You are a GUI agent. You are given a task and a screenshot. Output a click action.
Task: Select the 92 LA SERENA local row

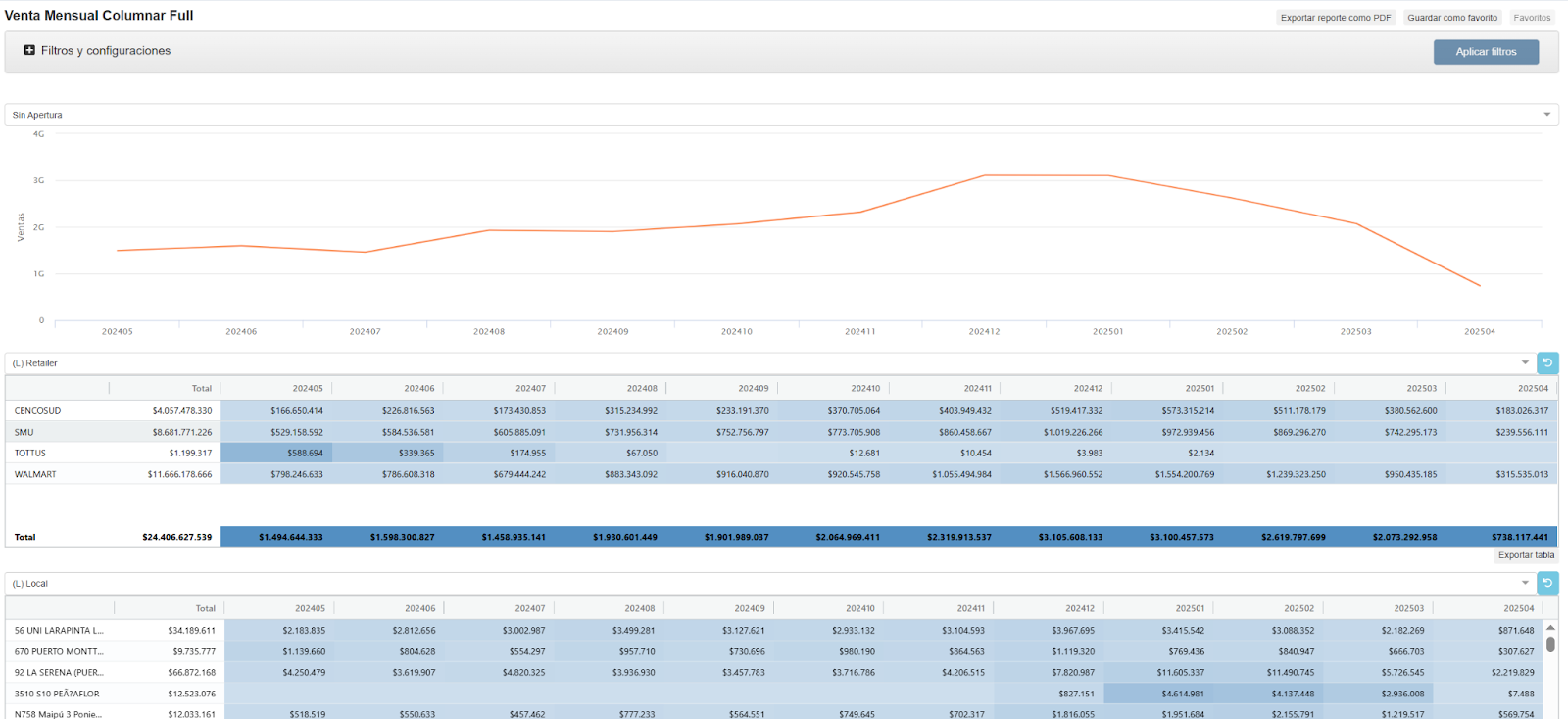click(x=59, y=673)
